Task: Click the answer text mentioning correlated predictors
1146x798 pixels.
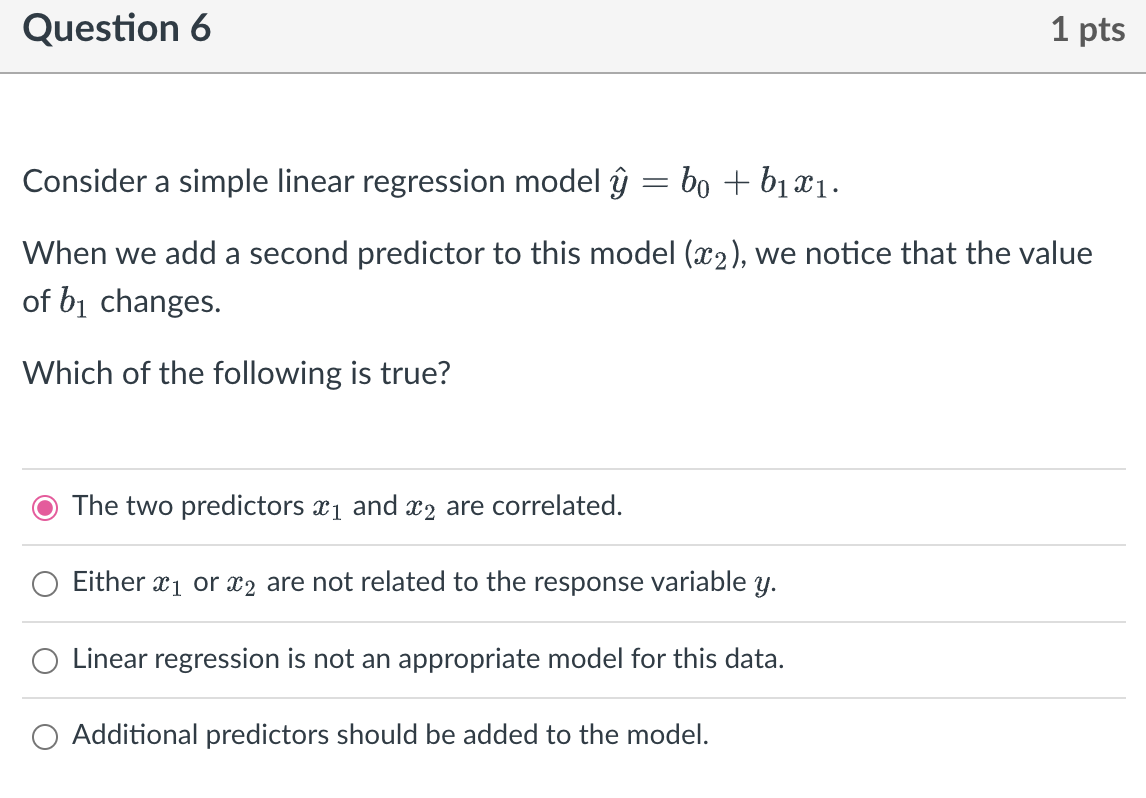Action: [347, 507]
